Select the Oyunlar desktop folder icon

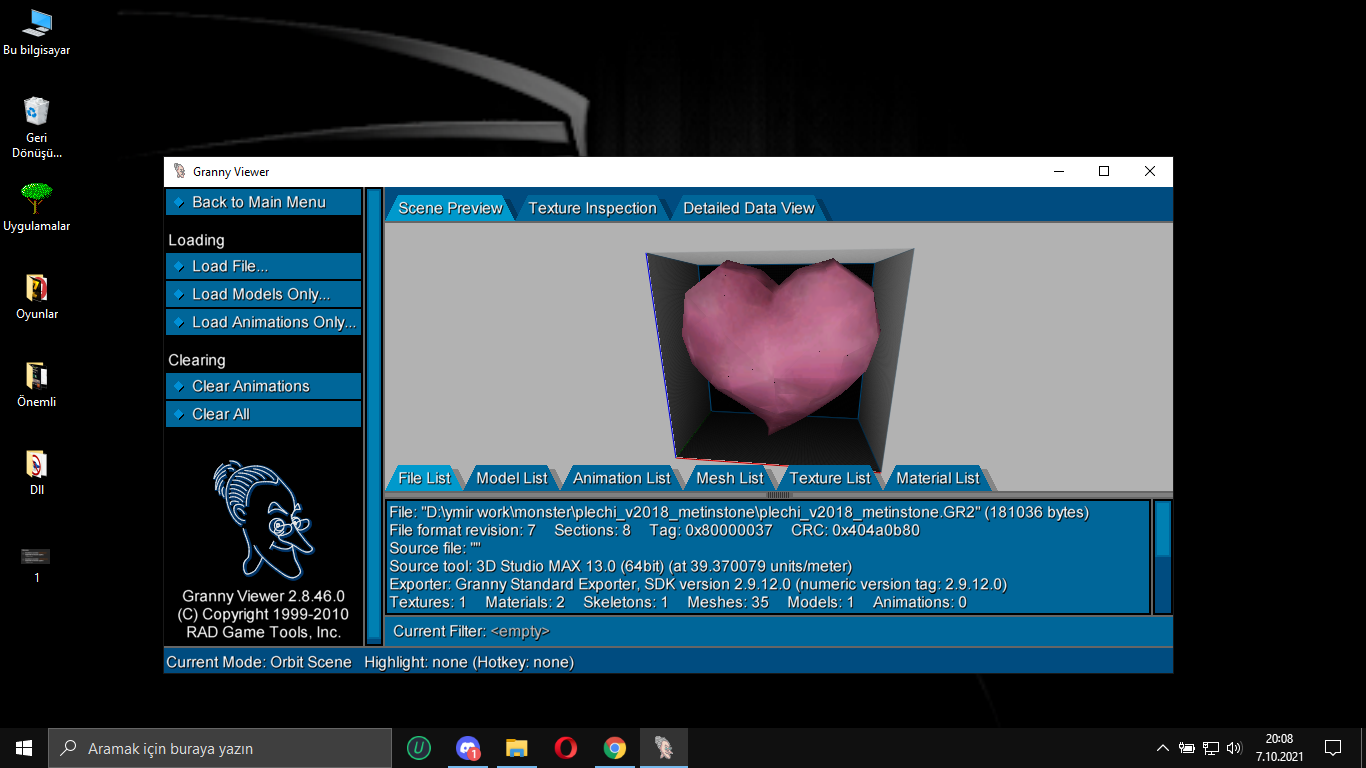click(37, 297)
